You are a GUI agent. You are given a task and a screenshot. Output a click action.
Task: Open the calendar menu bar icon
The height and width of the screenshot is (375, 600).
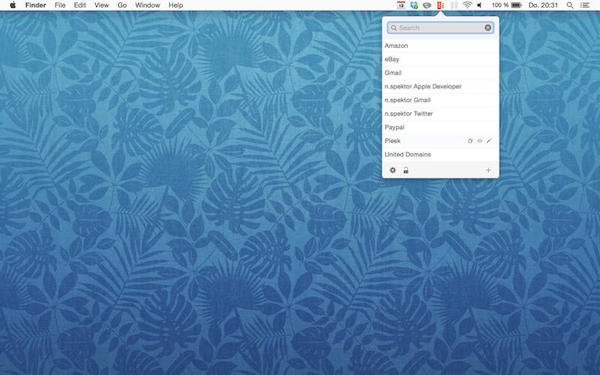click(x=401, y=5)
